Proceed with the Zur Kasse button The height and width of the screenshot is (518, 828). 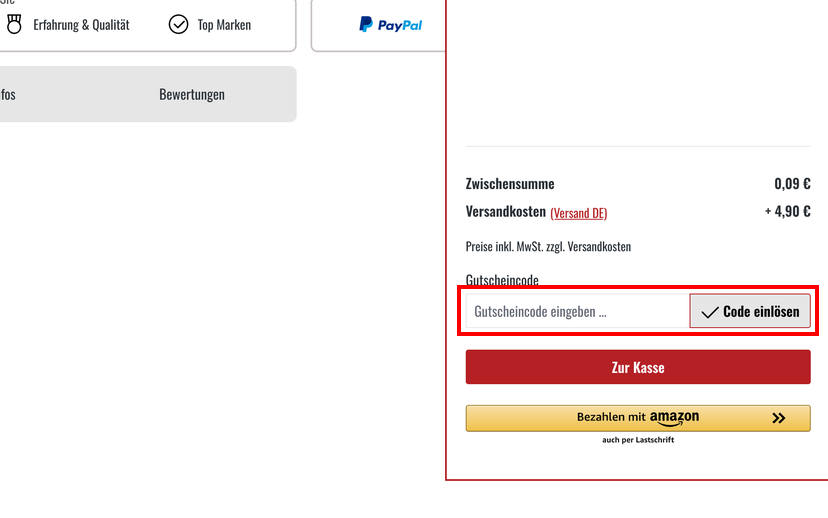638,367
